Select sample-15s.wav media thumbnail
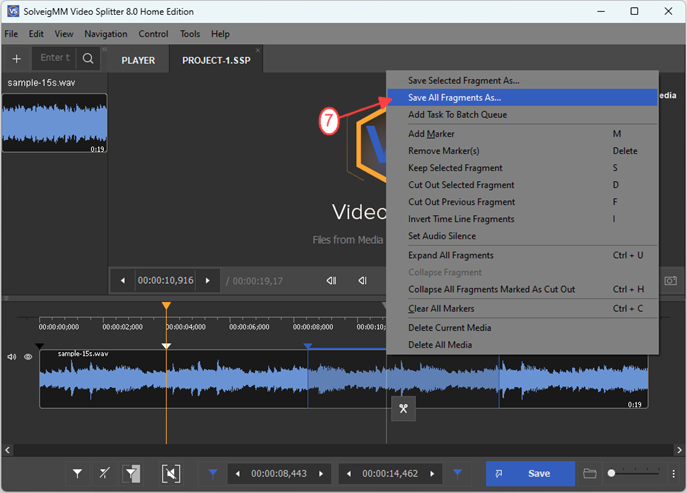This screenshot has width=687, height=493. [54, 123]
